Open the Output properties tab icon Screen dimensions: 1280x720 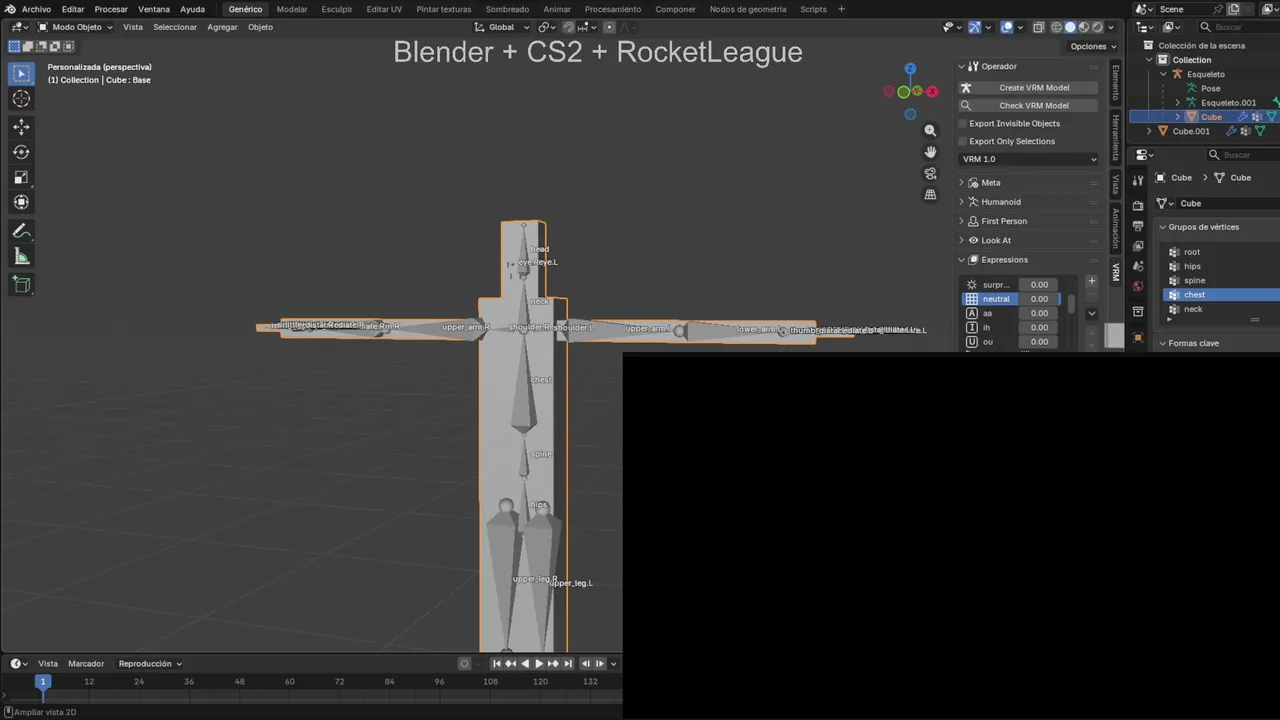click(x=1138, y=226)
